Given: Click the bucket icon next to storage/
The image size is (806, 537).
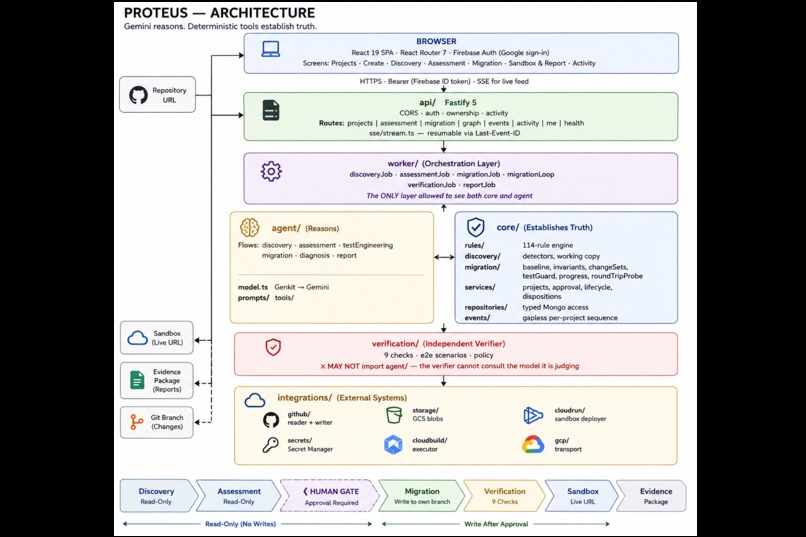Looking at the screenshot, I should (394, 415).
